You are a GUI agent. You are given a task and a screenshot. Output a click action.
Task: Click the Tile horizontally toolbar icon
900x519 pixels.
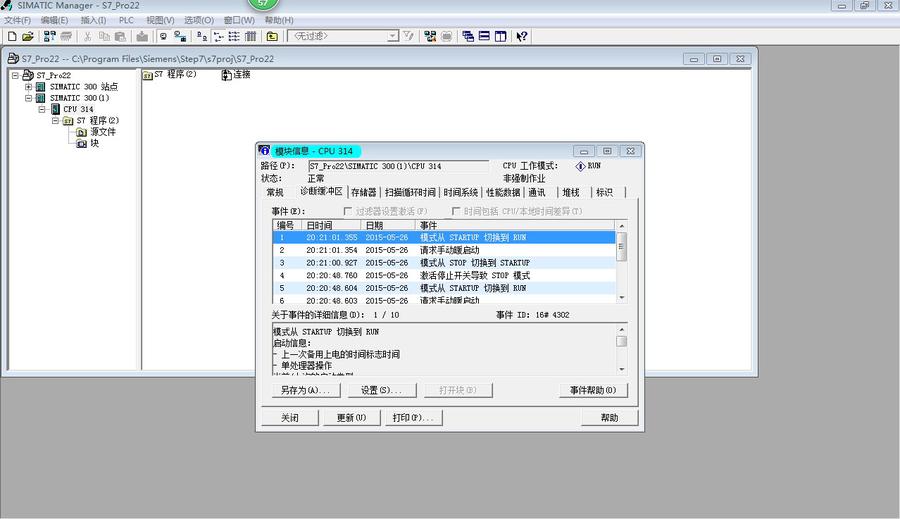coord(484,36)
